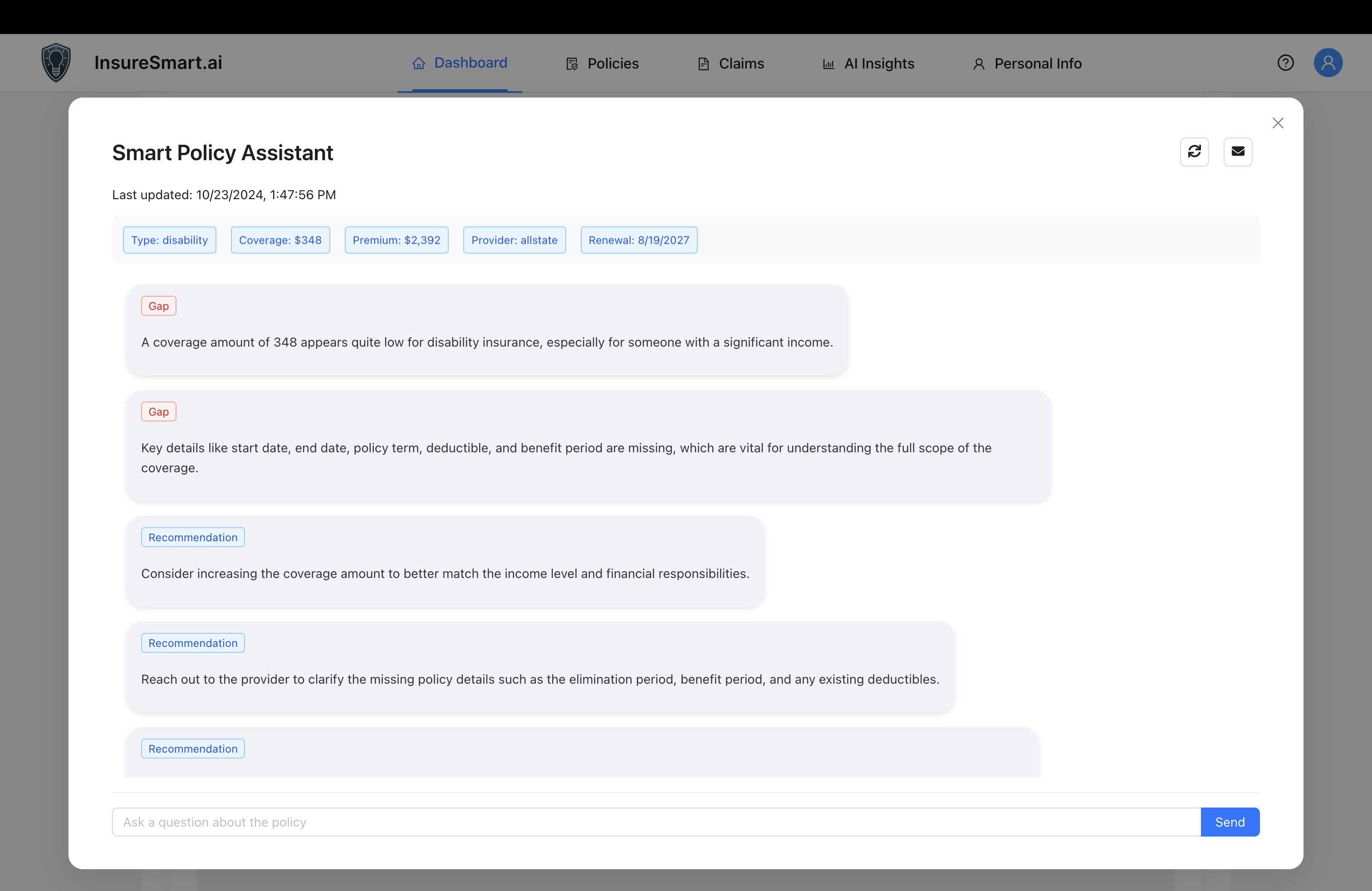Screen dimensions: 1372x891
Task: Select the Policies document icon
Action: coord(571,64)
